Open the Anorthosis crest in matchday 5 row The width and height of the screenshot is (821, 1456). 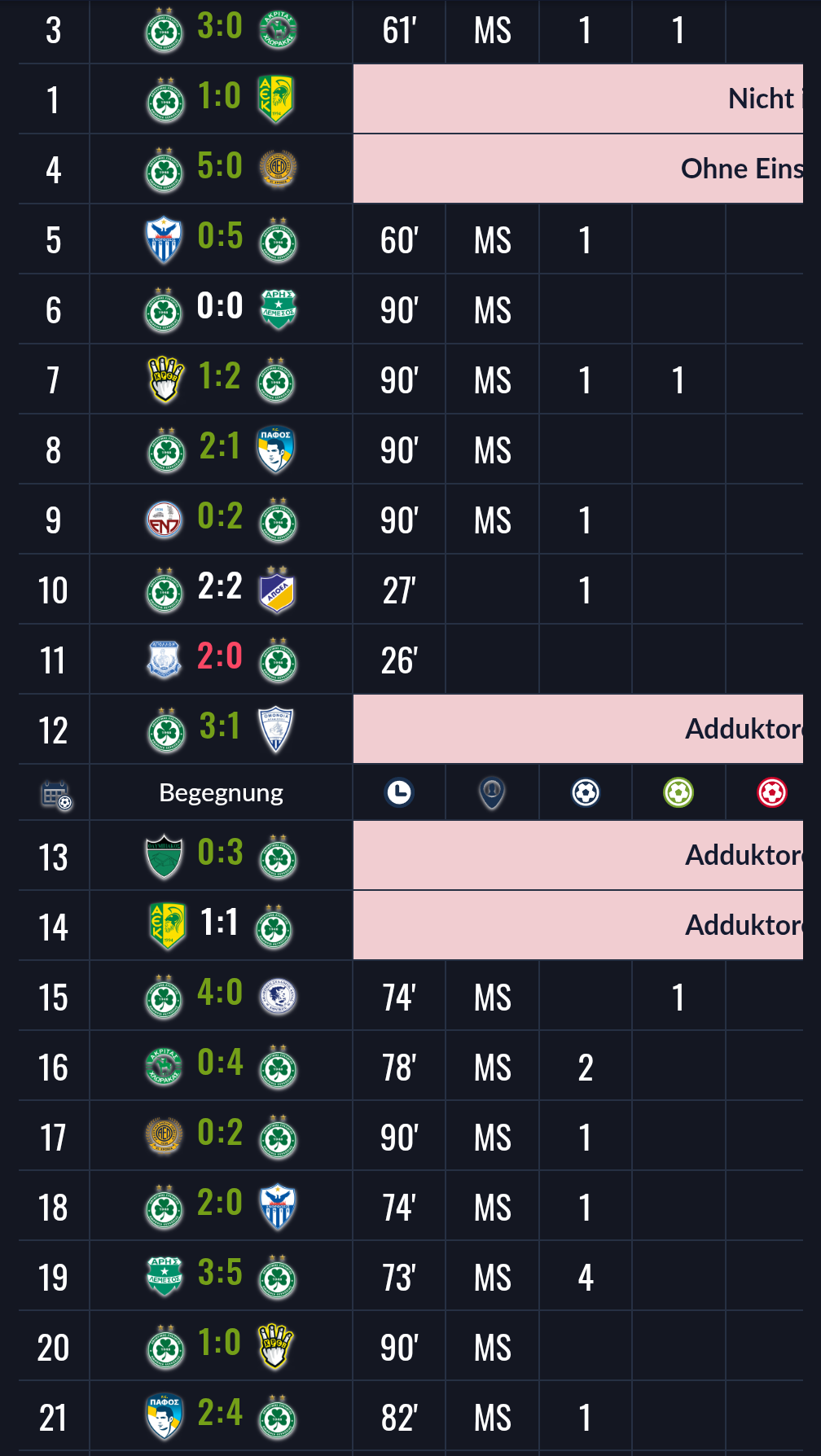164,240
